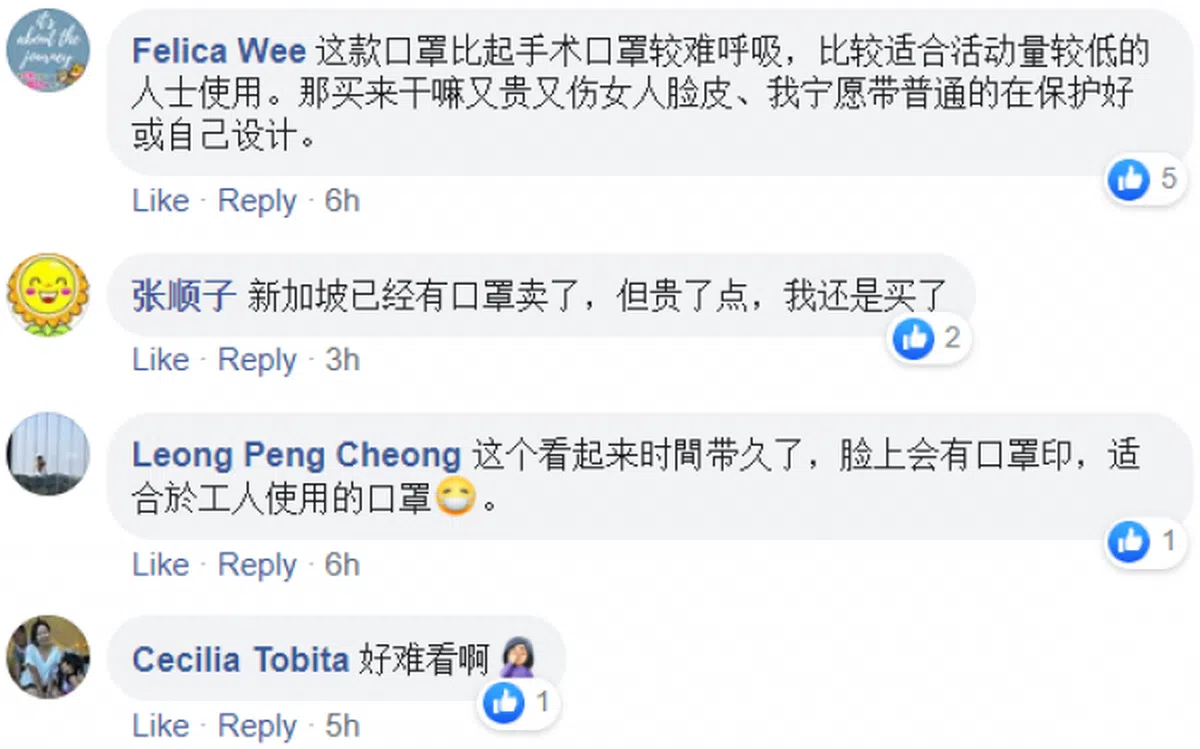Open Felica Wee's profile picture
Screen dimensions: 1200x749
coord(48,50)
